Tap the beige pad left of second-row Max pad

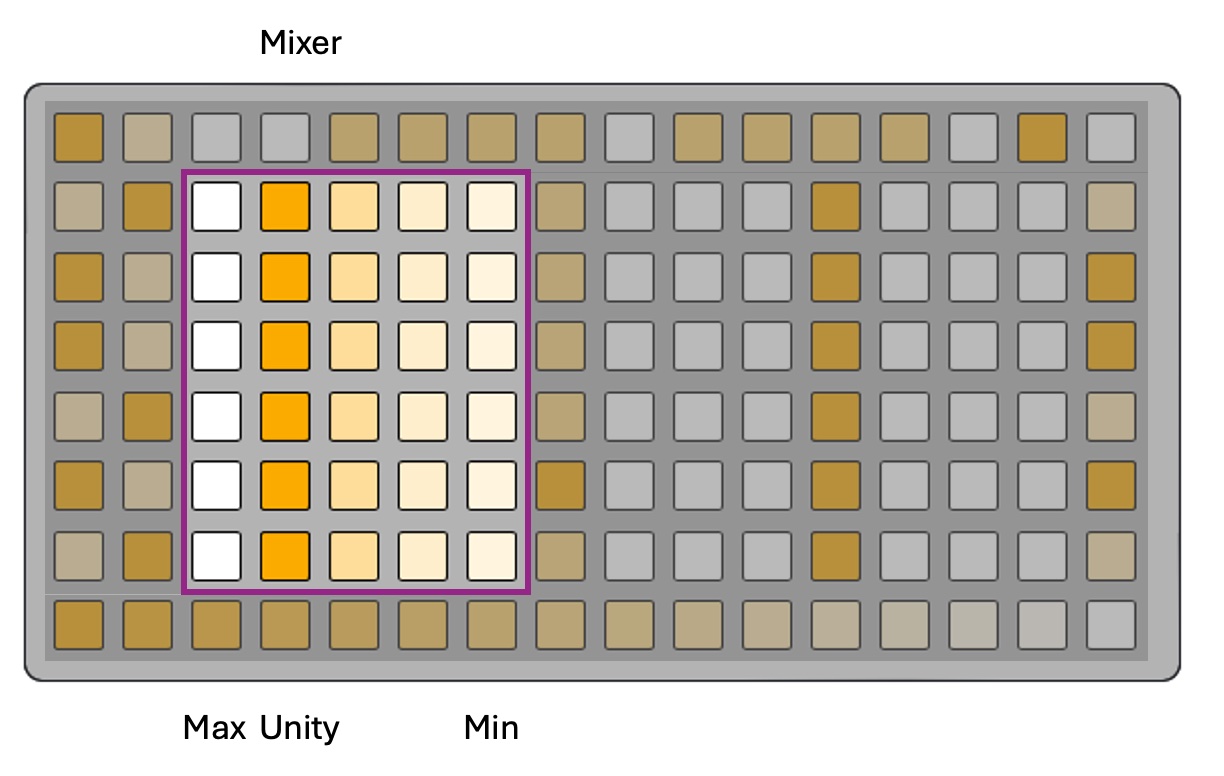pos(148,277)
